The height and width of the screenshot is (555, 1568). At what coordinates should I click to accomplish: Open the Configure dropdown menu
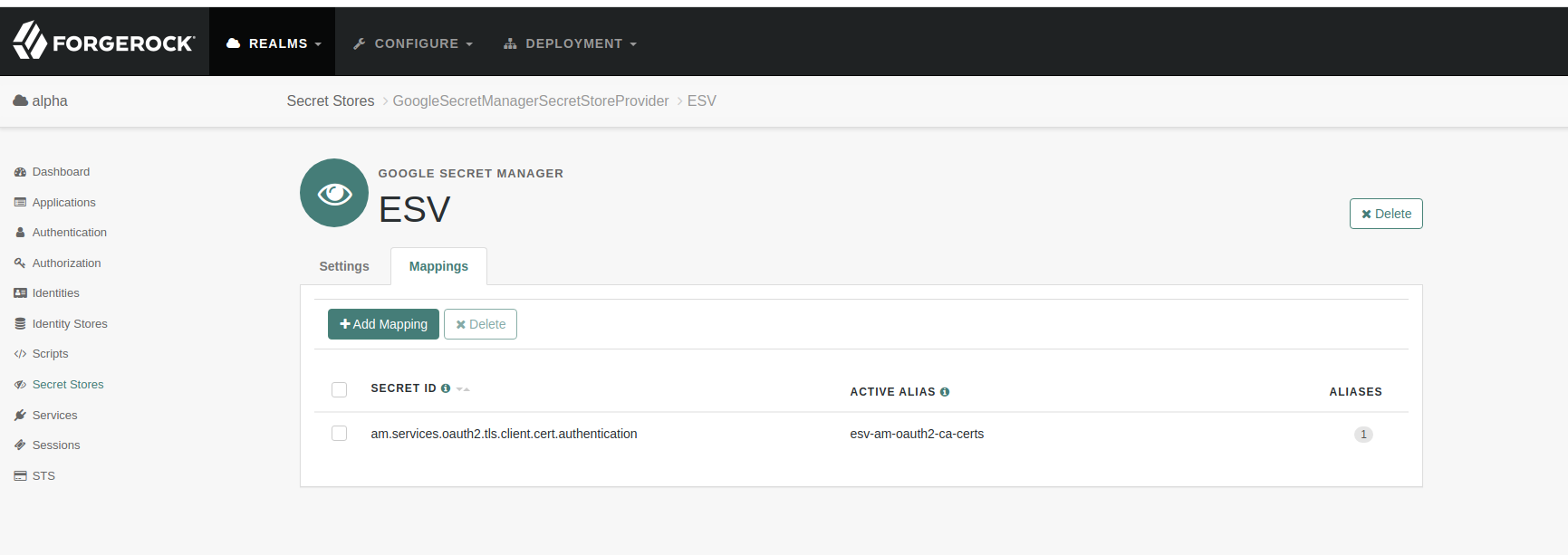click(413, 43)
